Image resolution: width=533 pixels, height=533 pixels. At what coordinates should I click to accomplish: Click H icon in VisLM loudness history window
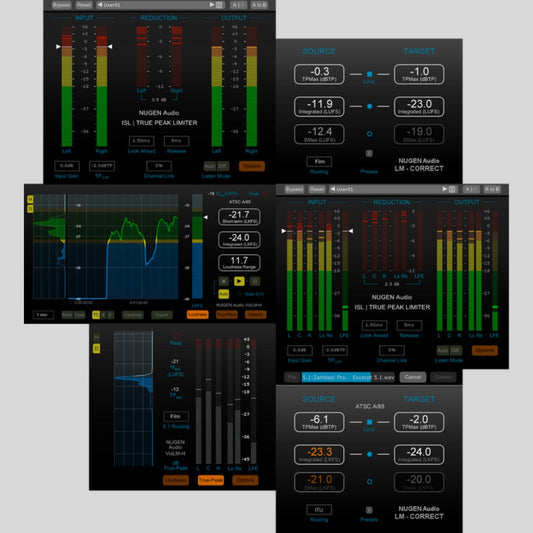[30, 199]
